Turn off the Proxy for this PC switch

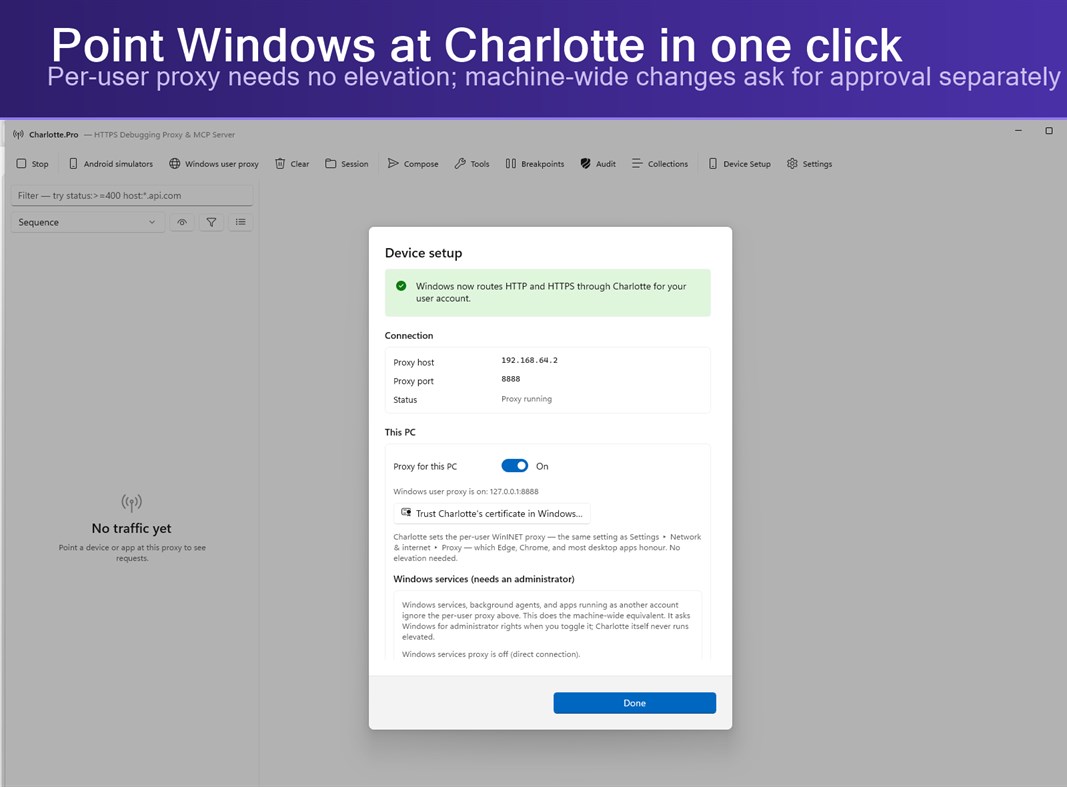click(x=514, y=466)
